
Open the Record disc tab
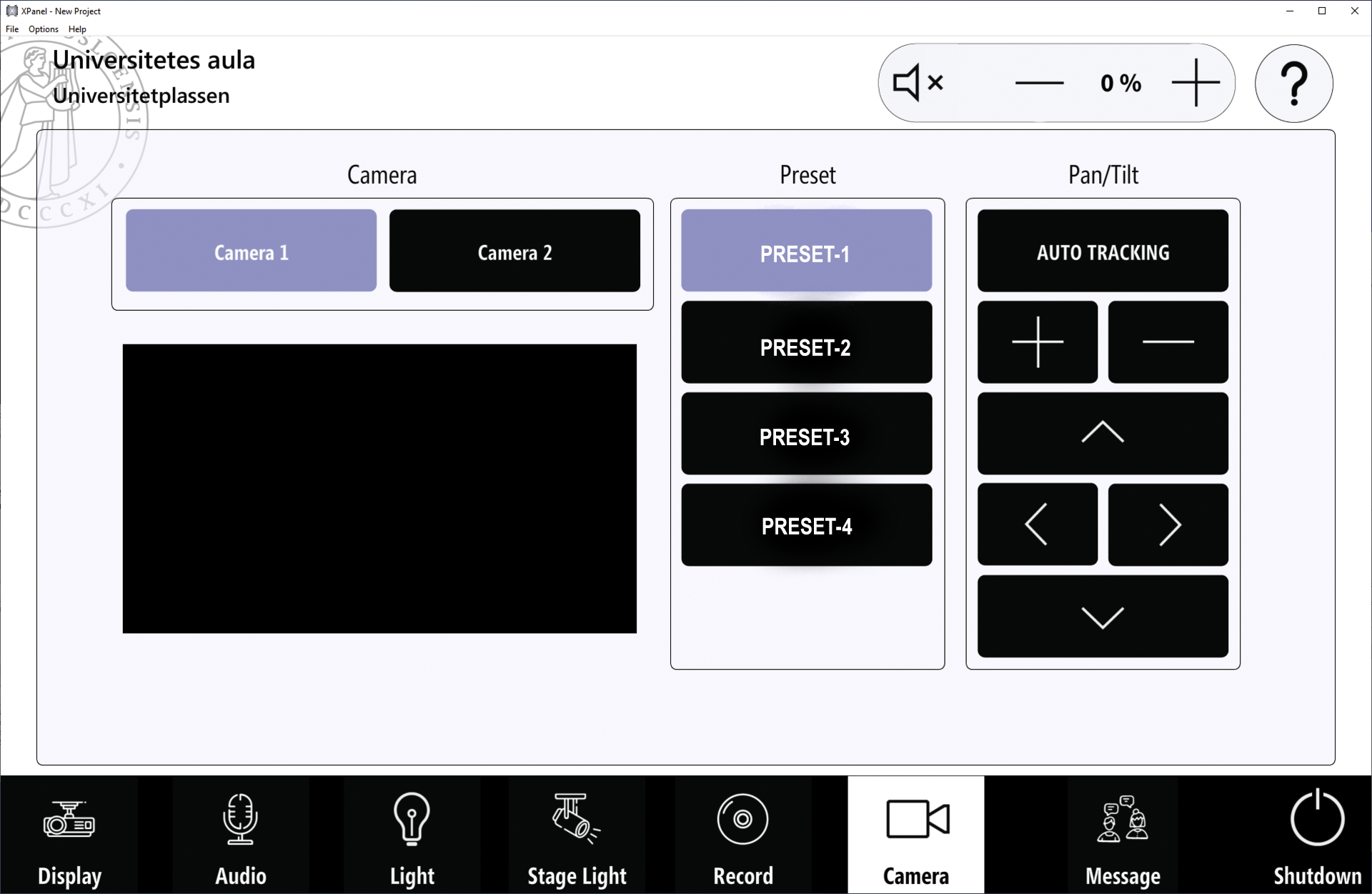743,835
